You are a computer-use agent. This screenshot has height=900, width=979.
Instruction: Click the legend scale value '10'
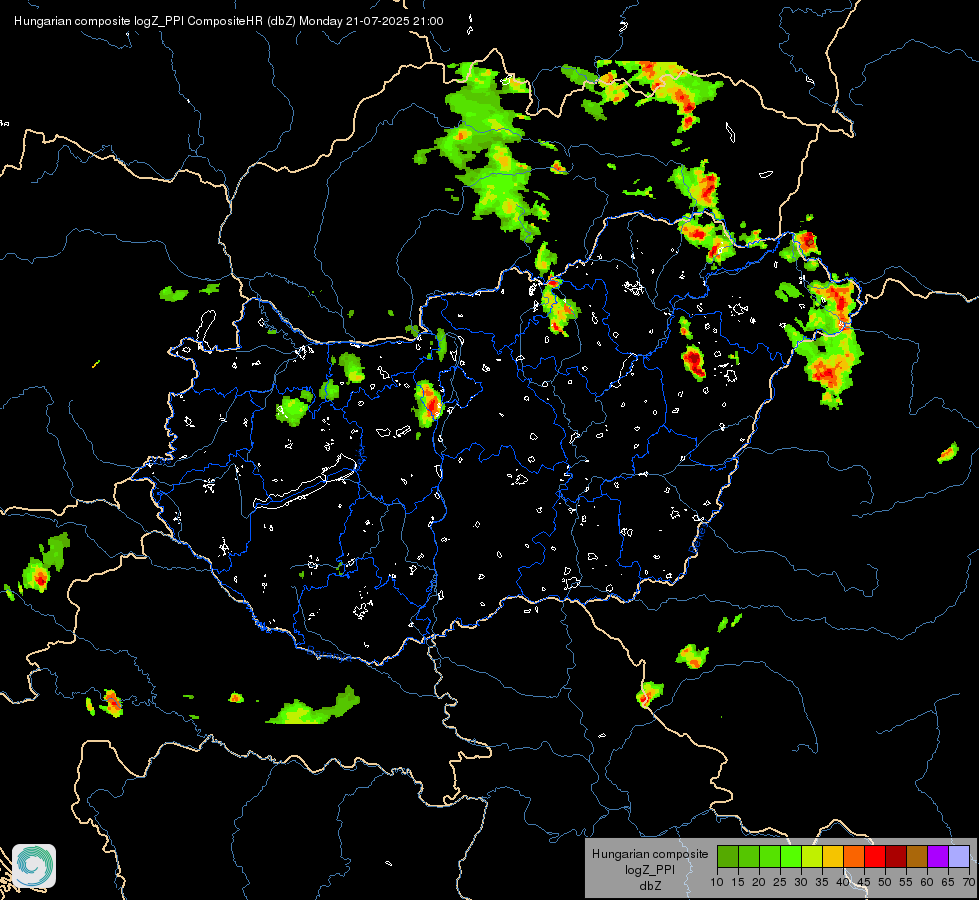(717, 883)
